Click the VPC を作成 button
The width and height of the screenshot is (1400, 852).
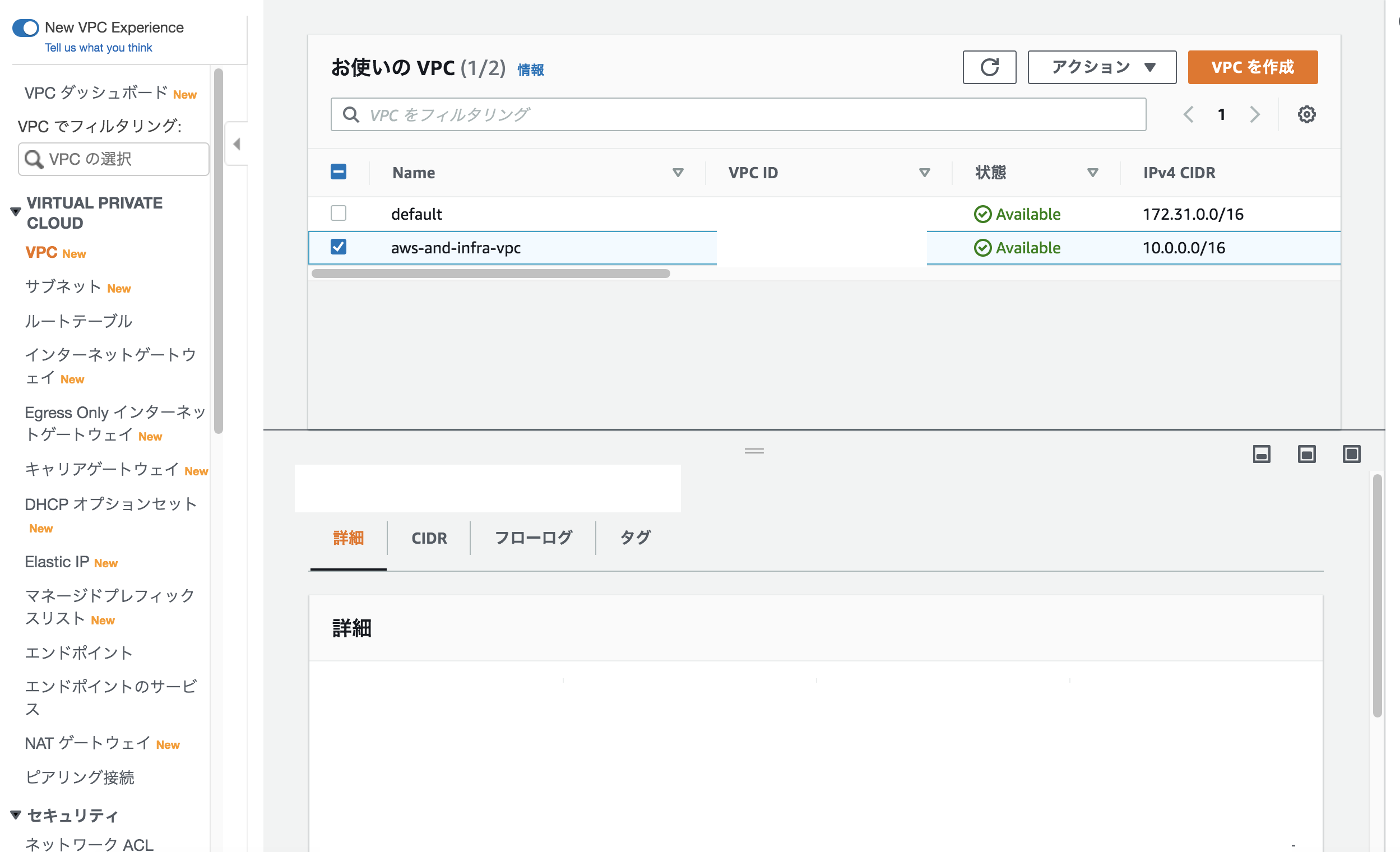point(1252,67)
